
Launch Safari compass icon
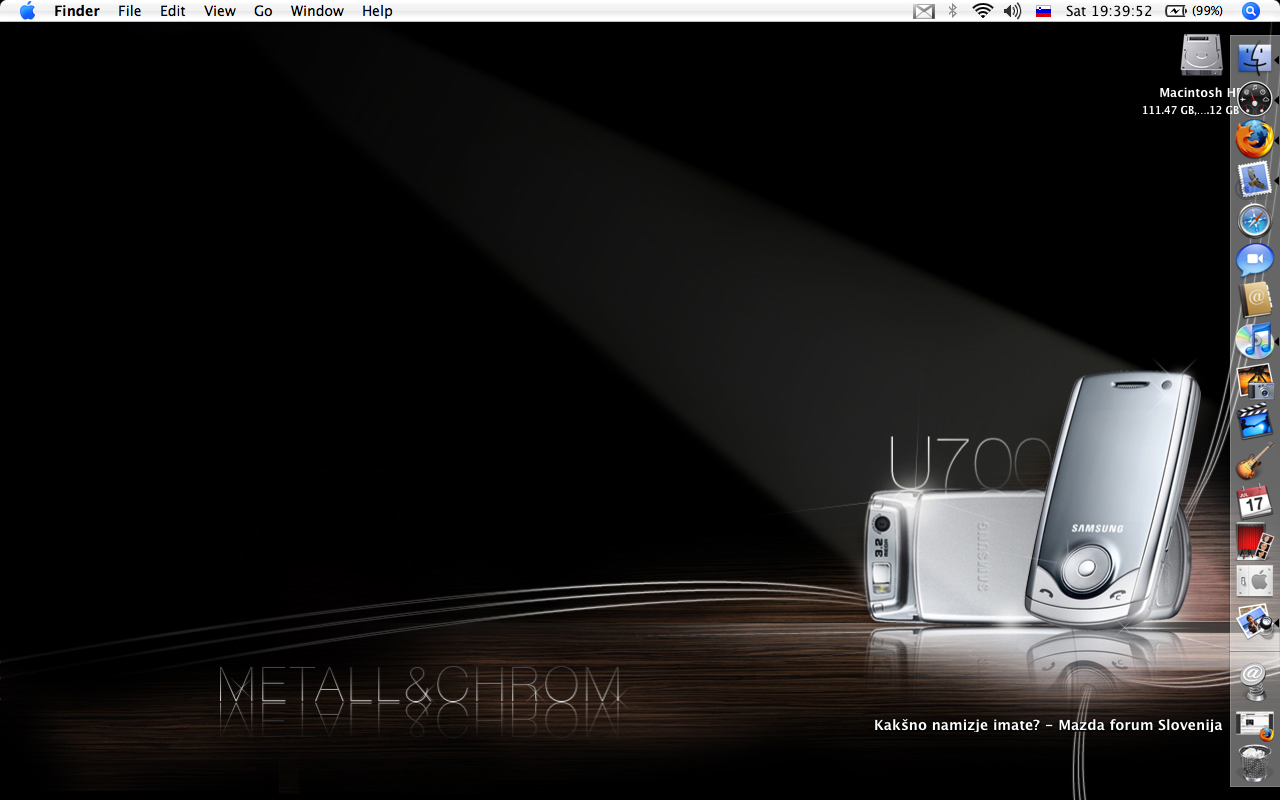pyautogui.click(x=1254, y=221)
